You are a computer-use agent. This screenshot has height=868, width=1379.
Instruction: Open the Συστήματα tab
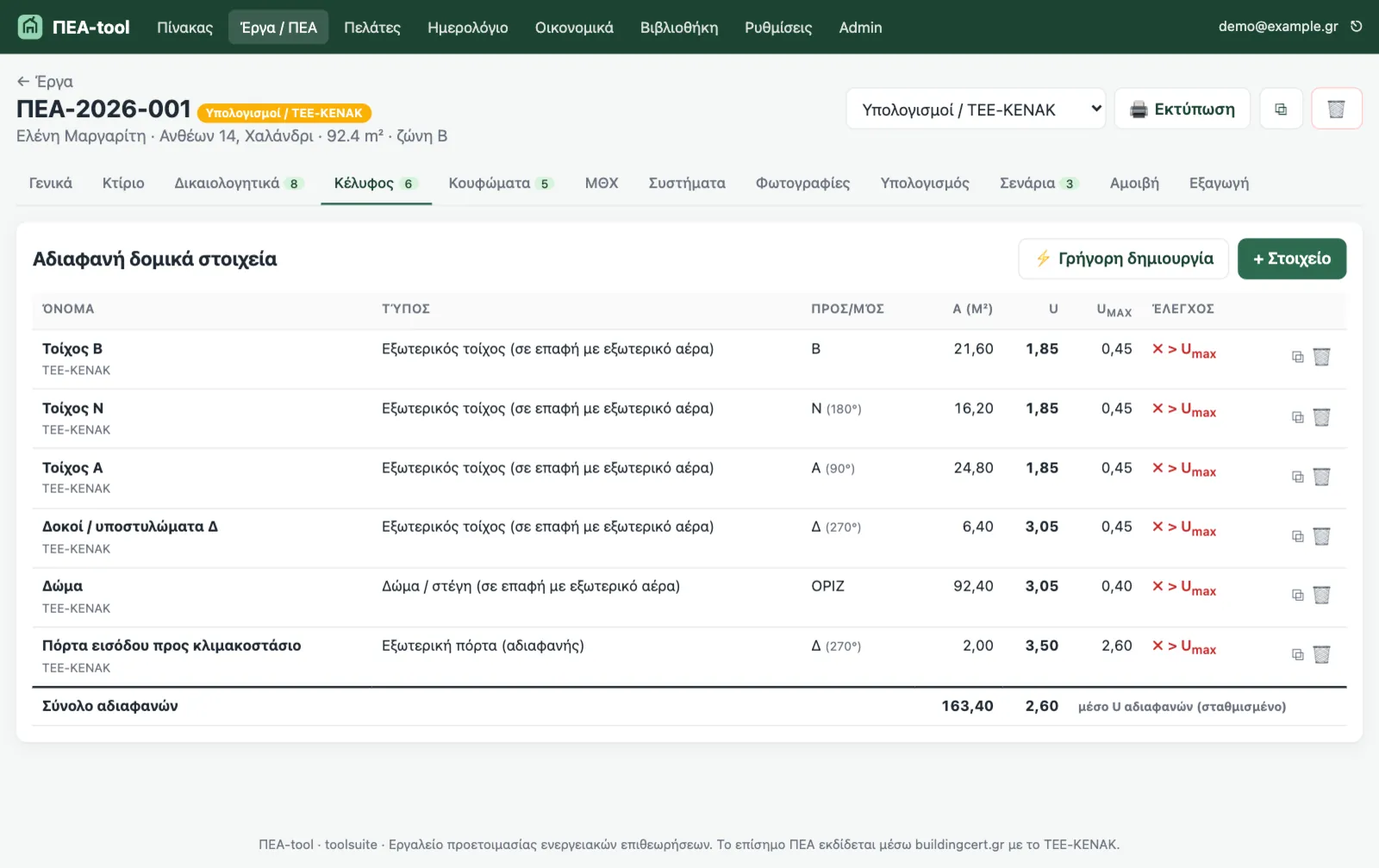coord(687,183)
